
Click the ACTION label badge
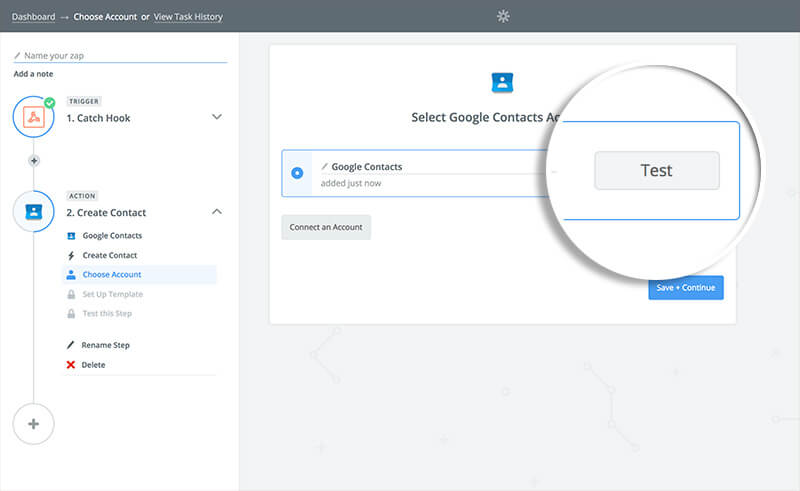click(x=82, y=196)
